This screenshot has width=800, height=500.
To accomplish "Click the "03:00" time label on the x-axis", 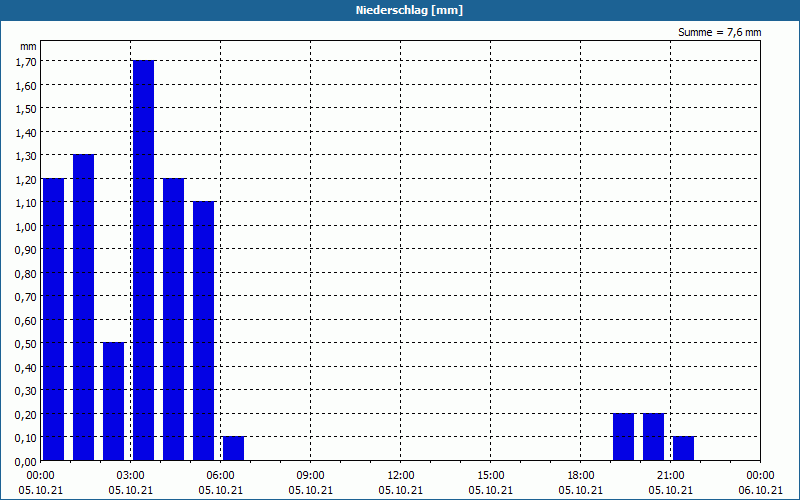I will coord(131,476).
